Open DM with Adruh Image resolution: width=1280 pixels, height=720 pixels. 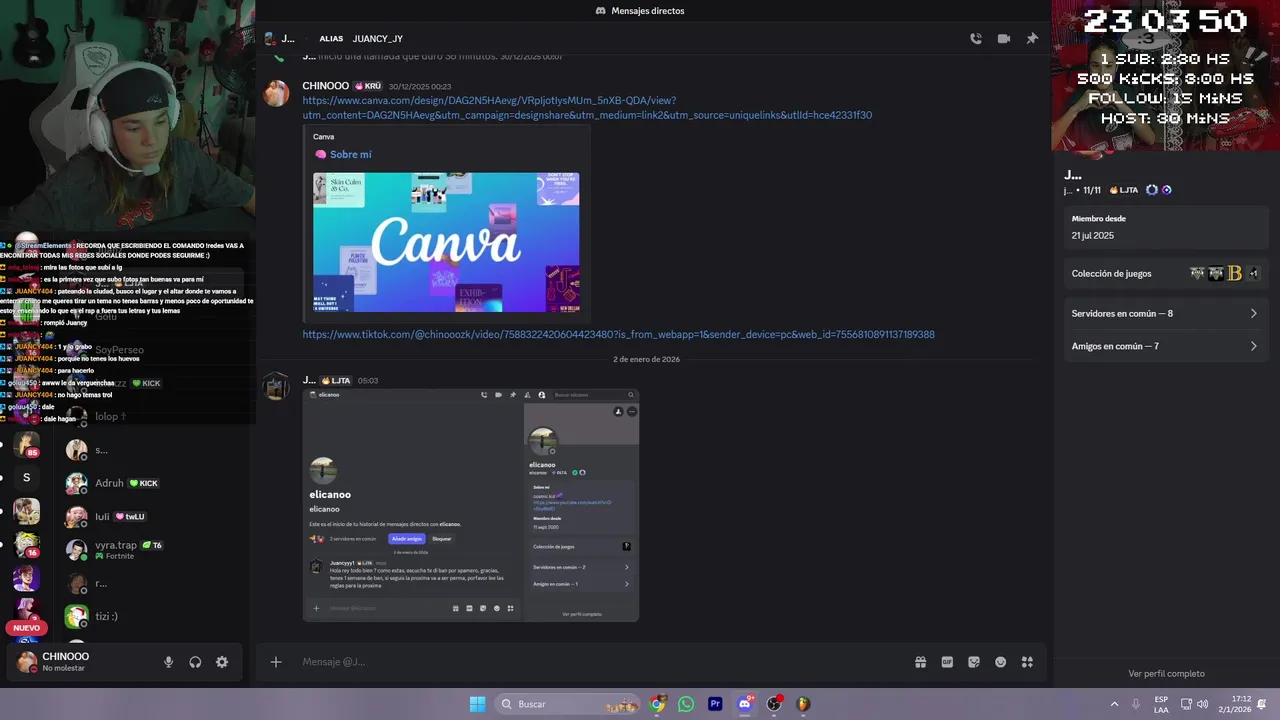[150, 483]
